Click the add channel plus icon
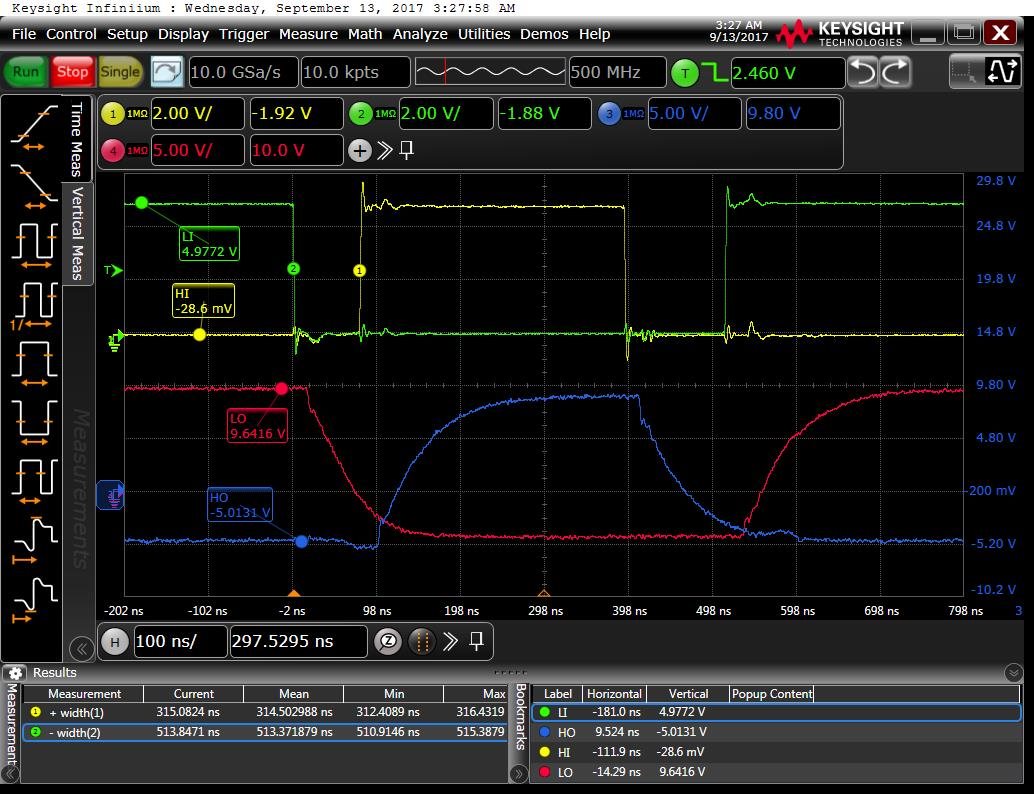The height and width of the screenshot is (794, 1034). pos(359,151)
